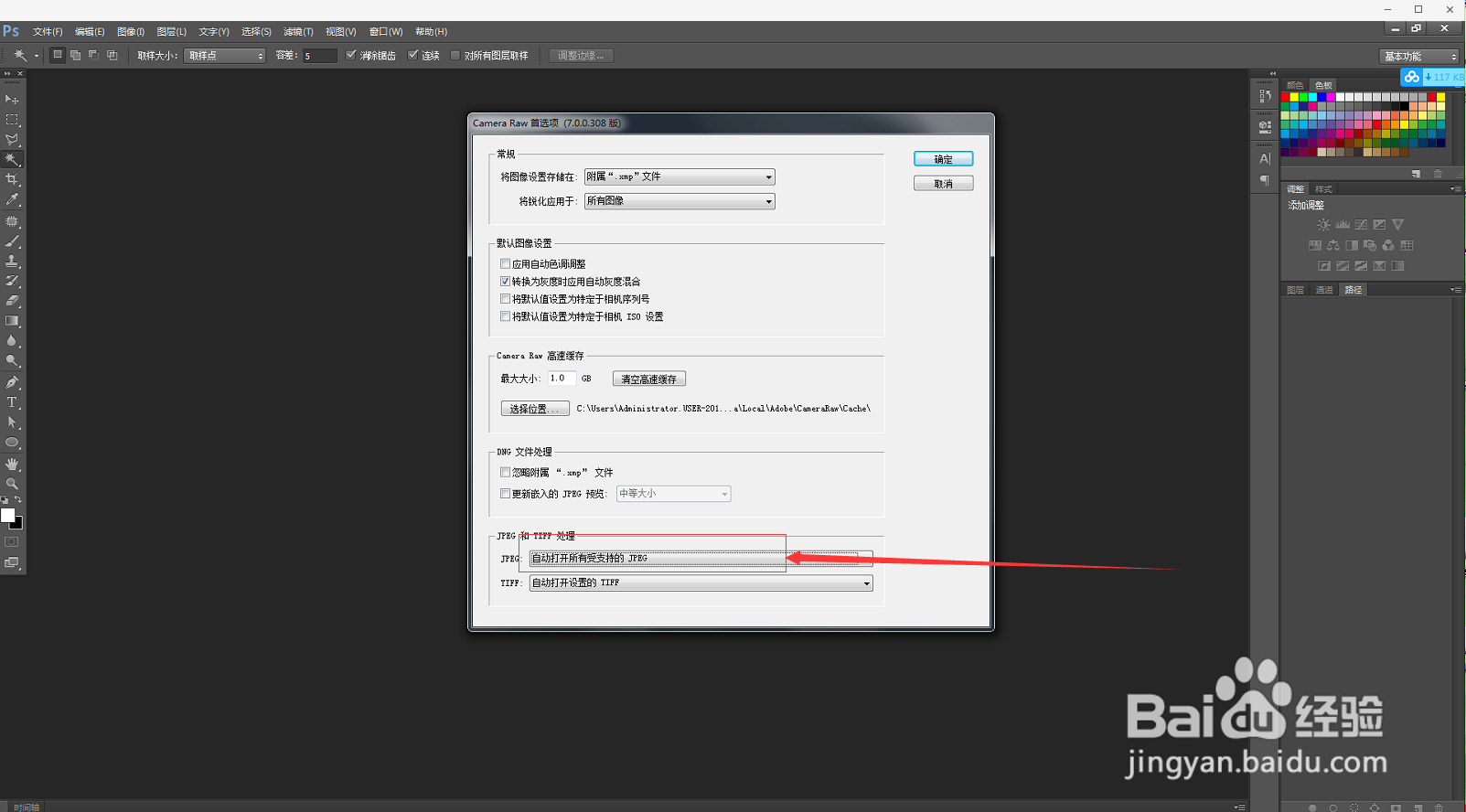Screen dimensions: 1466x812
Task: Select the Move tool
Action: point(12,100)
